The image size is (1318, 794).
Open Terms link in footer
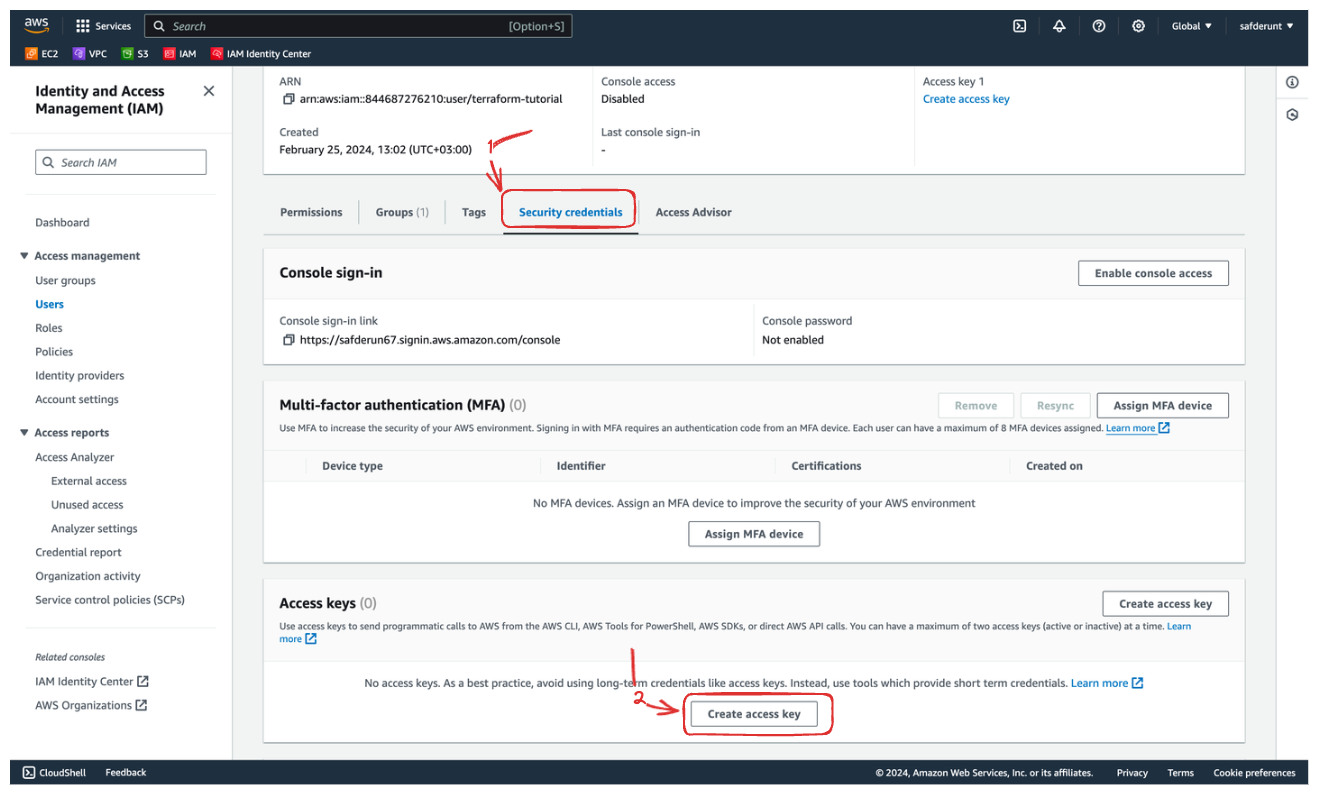(x=1180, y=772)
